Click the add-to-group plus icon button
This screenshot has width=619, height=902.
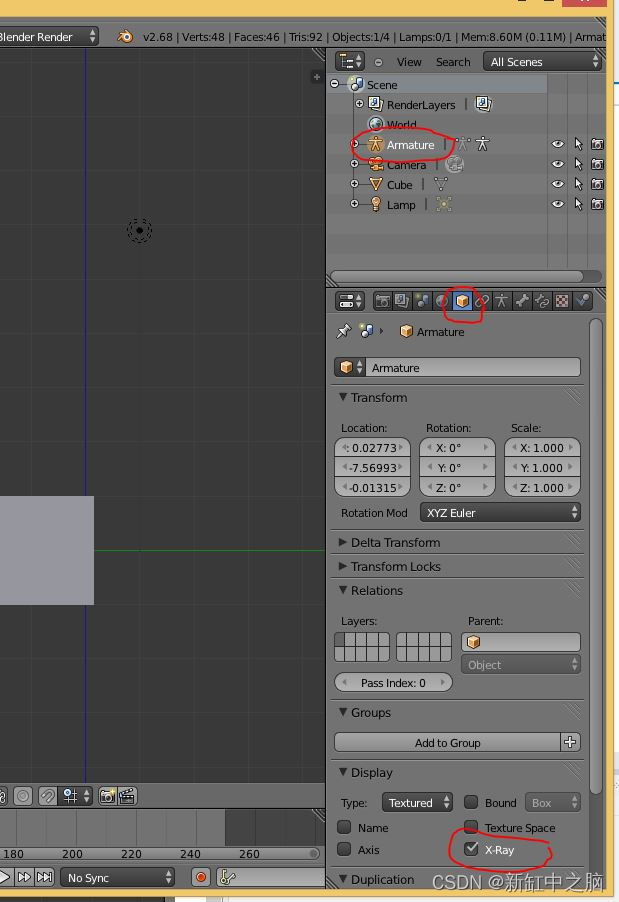coord(570,742)
